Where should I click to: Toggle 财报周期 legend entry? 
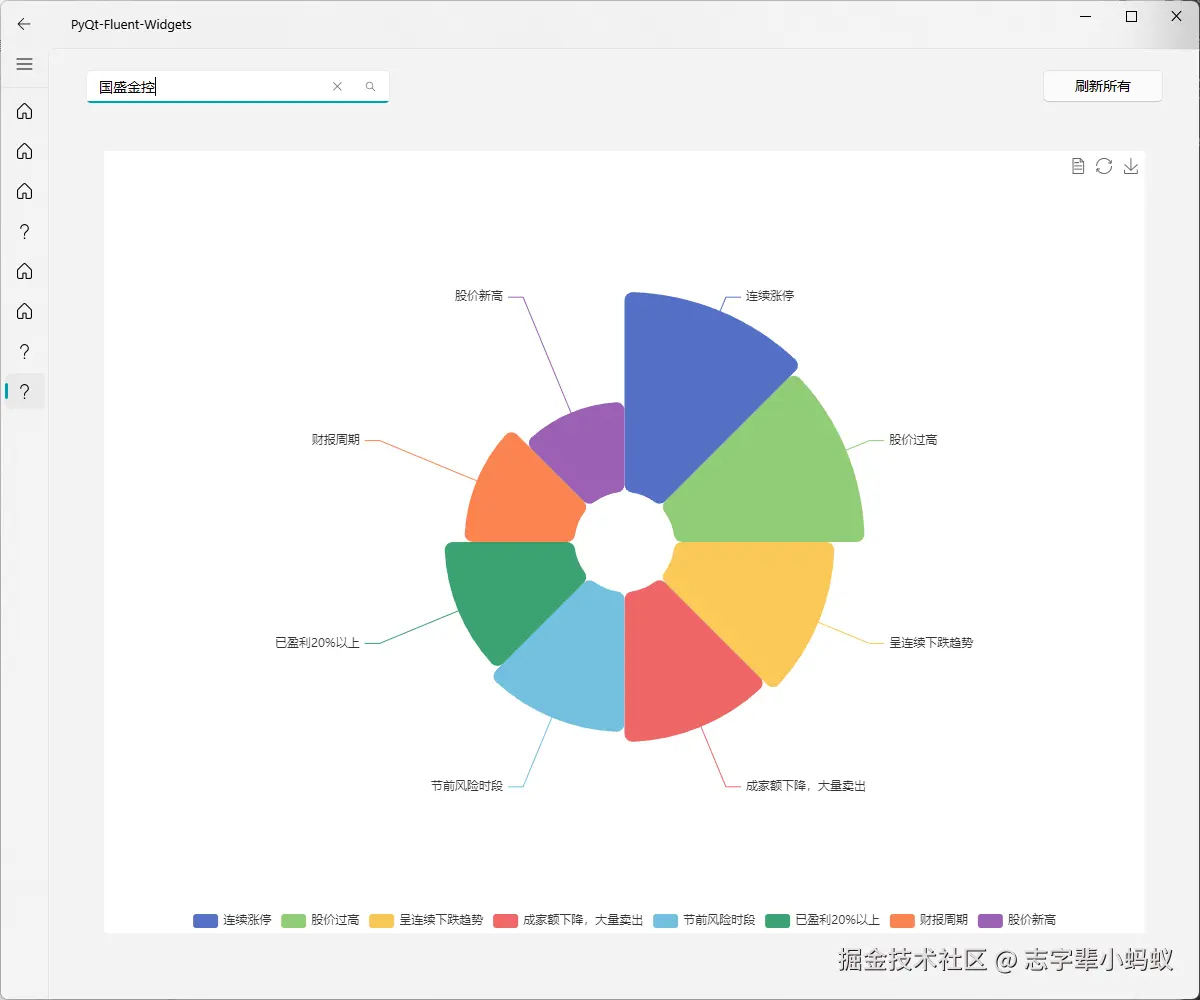pos(929,920)
